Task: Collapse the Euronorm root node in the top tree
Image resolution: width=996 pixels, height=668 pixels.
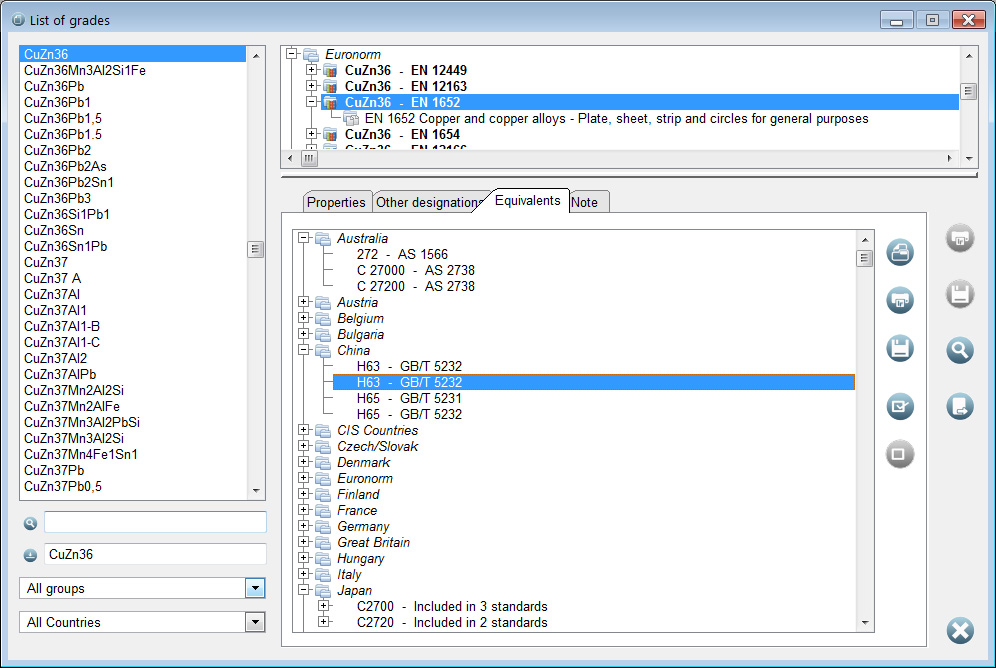Action: pos(292,53)
